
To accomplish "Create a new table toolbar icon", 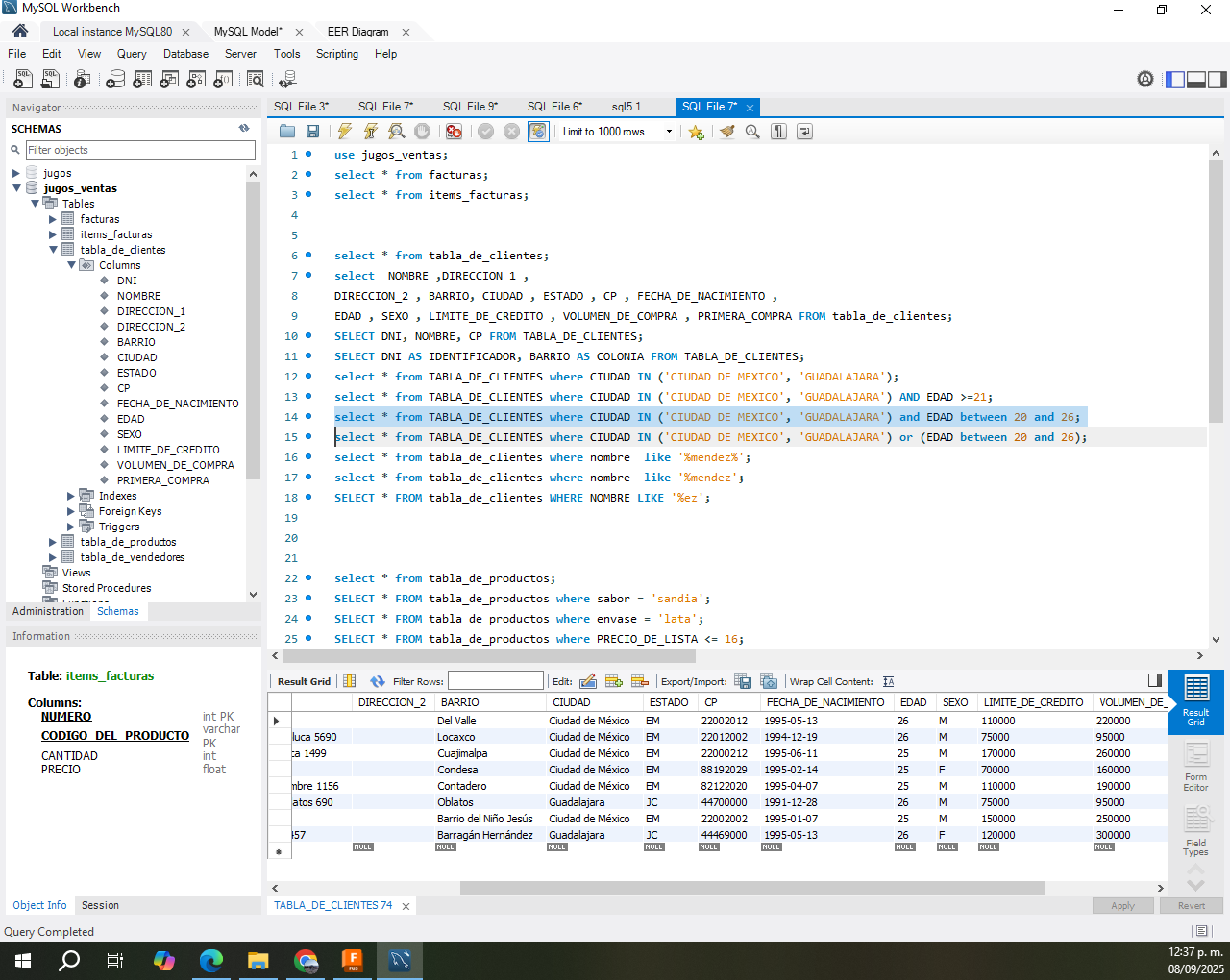I will 142,80.
